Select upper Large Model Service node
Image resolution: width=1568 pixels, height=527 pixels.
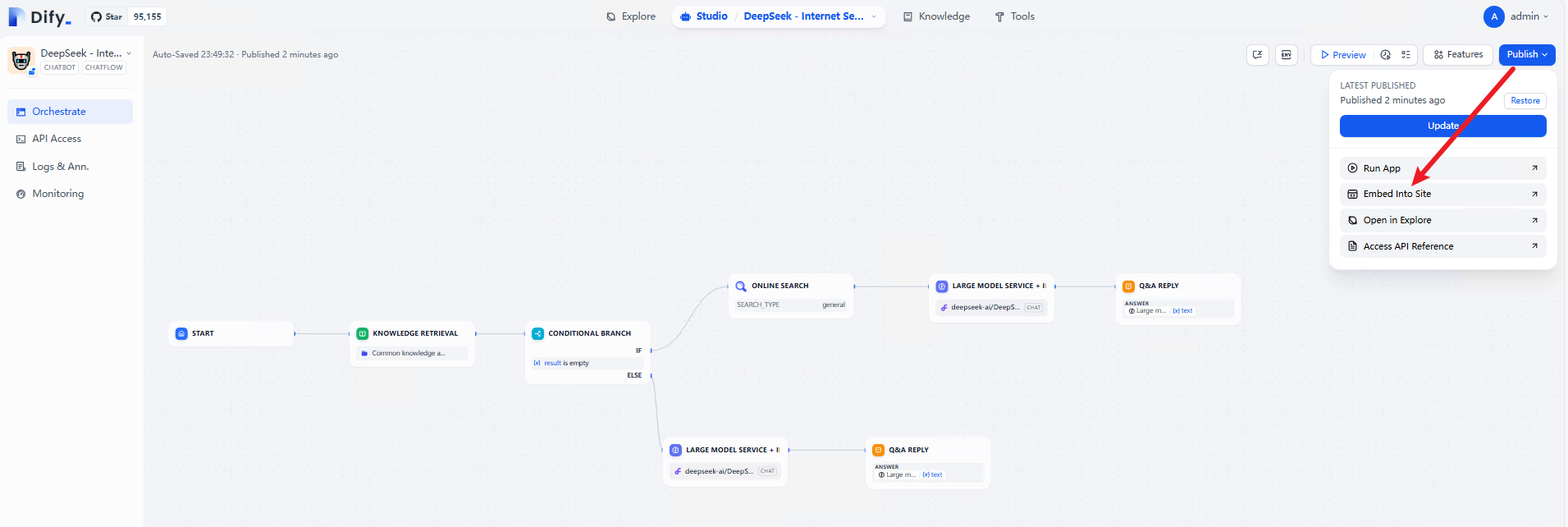(991, 297)
